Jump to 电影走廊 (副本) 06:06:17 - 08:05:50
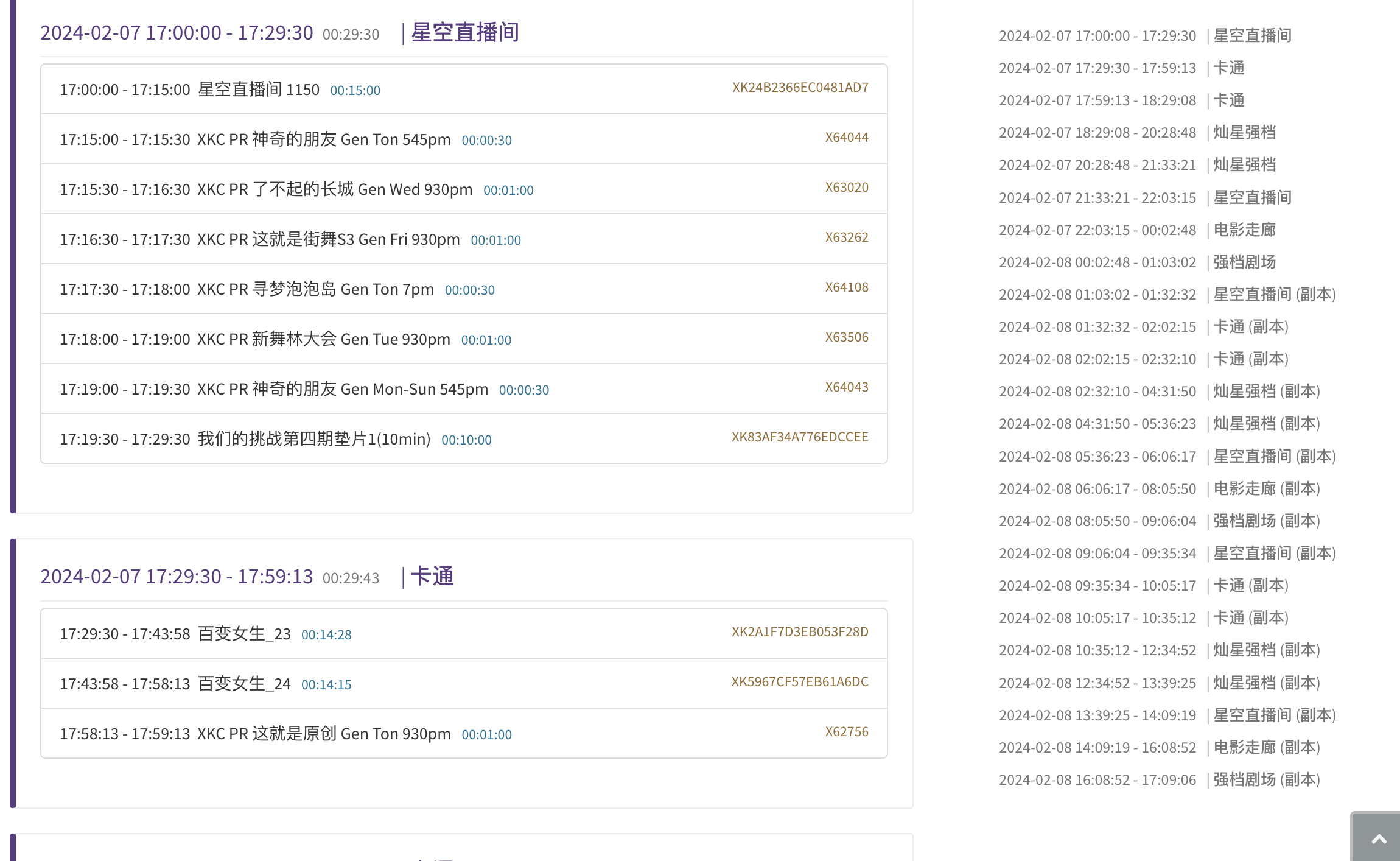1400x861 pixels. [1159, 489]
